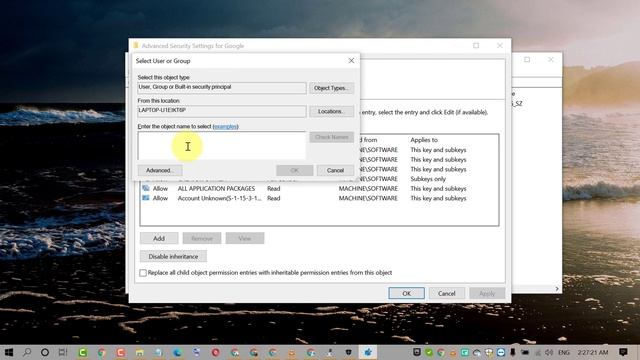The width and height of the screenshot is (640, 360).
Task: Click the Object Types button
Action: [x=331, y=88]
